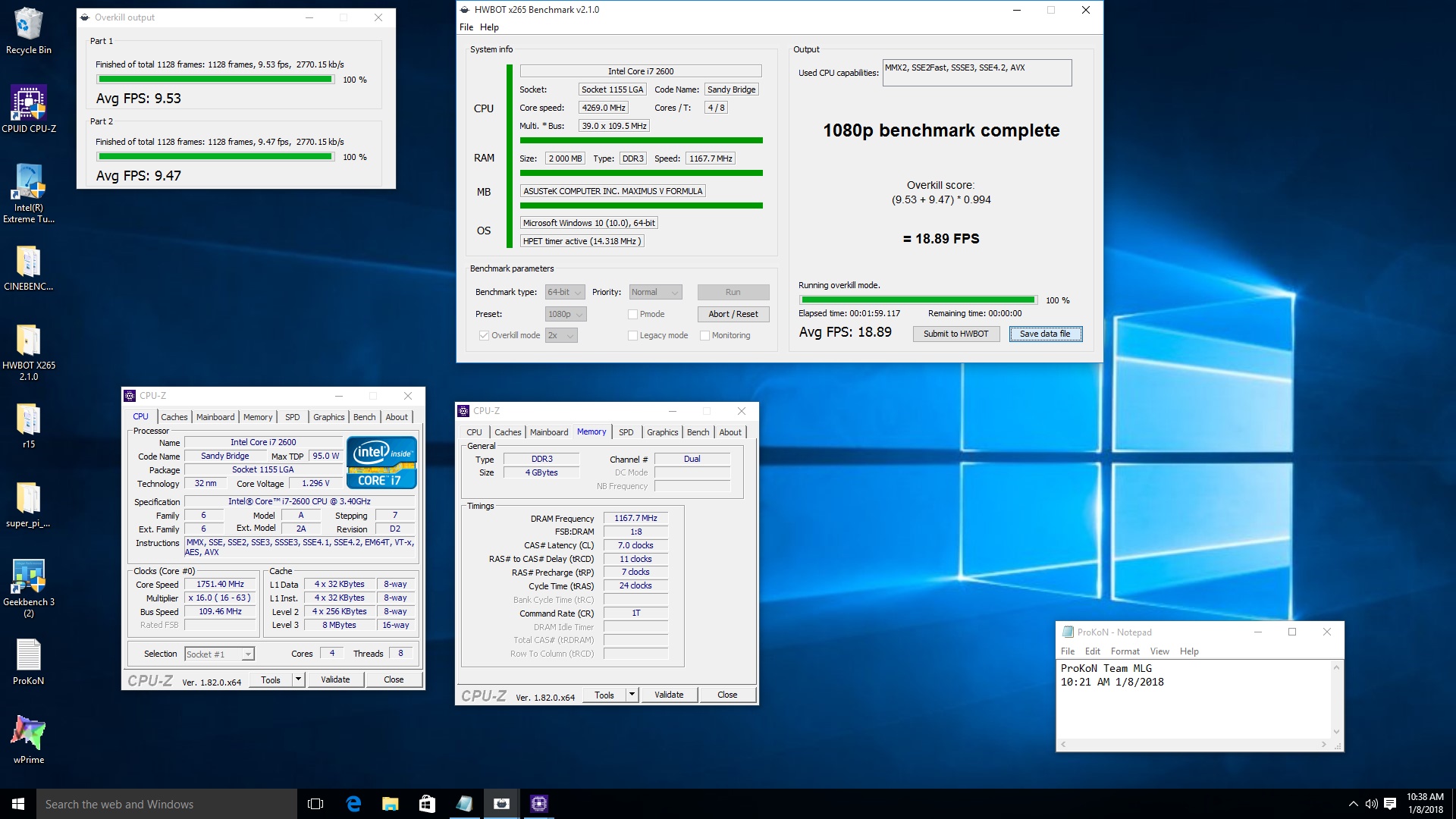1456x819 pixels.
Task: Click Running overkill mode progress bar
Action: tap(918, 300)
